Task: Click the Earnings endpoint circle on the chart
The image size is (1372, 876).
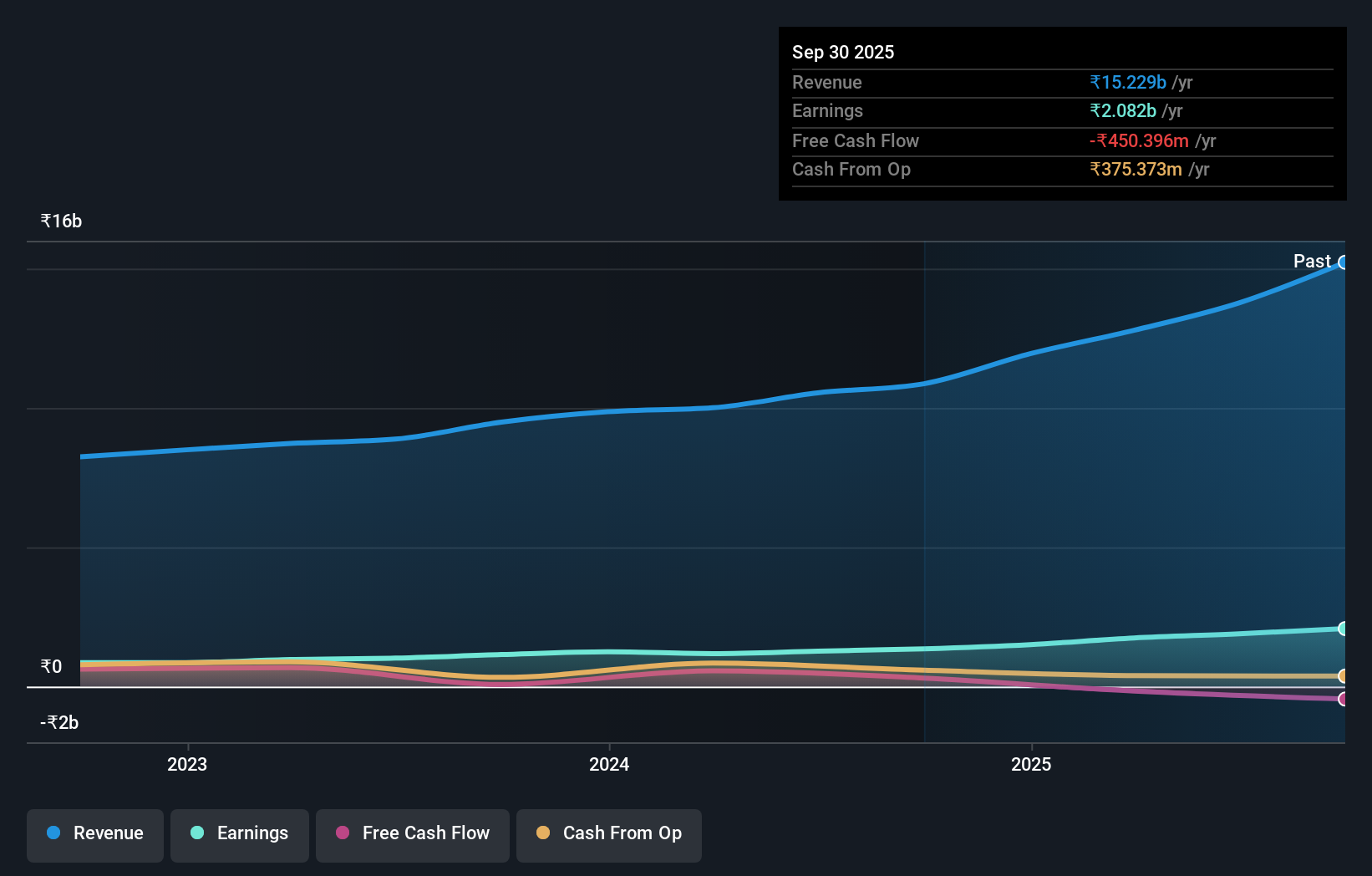Action: (x=1344, y=629)
